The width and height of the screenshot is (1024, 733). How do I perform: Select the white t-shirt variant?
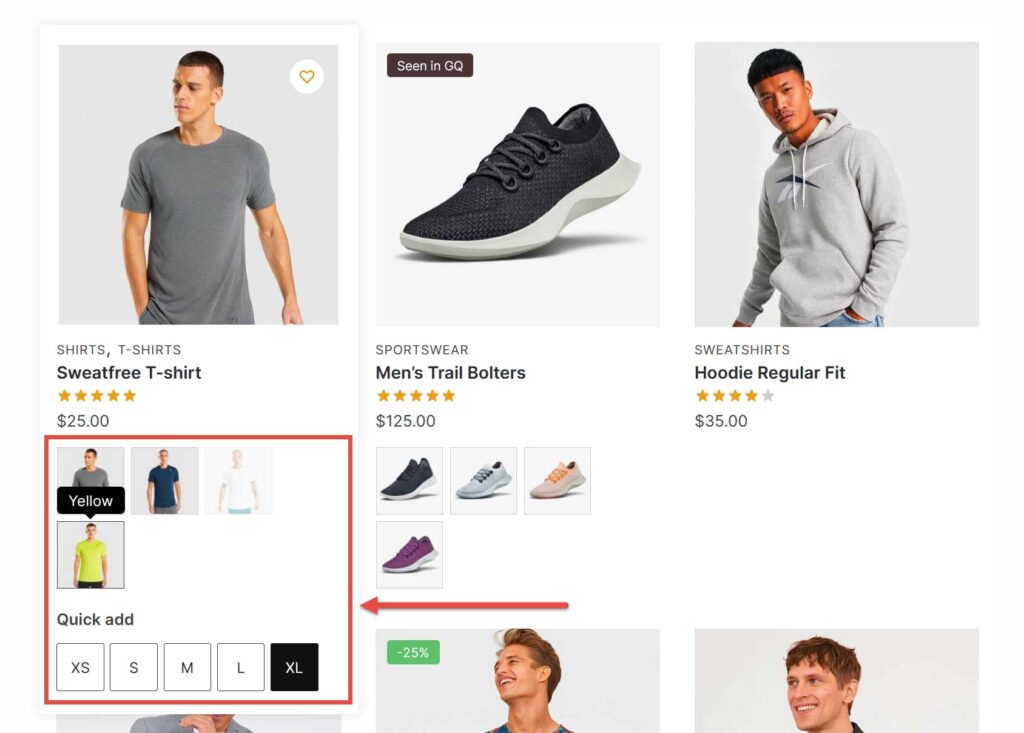point(238,480)
